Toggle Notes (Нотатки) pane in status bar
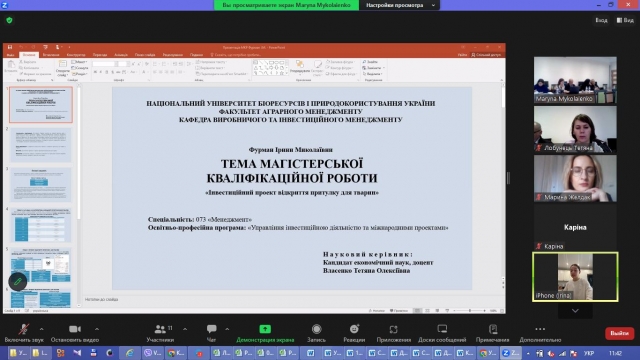The width and height of the screenshot is (640, 360). tap(376, 311)
